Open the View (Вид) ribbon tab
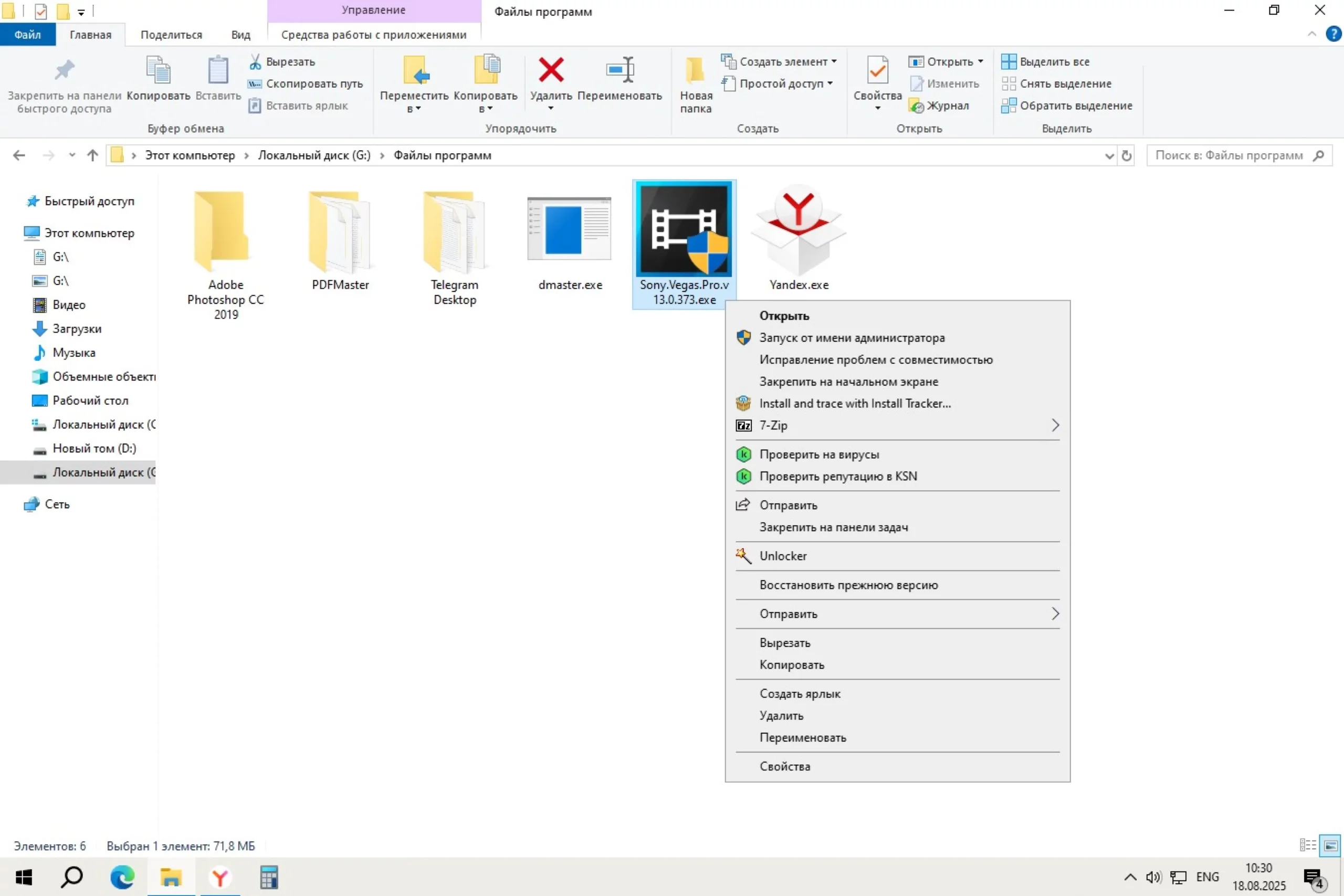This screenshot has height=896, width=1344. click(x=240, y=35)
